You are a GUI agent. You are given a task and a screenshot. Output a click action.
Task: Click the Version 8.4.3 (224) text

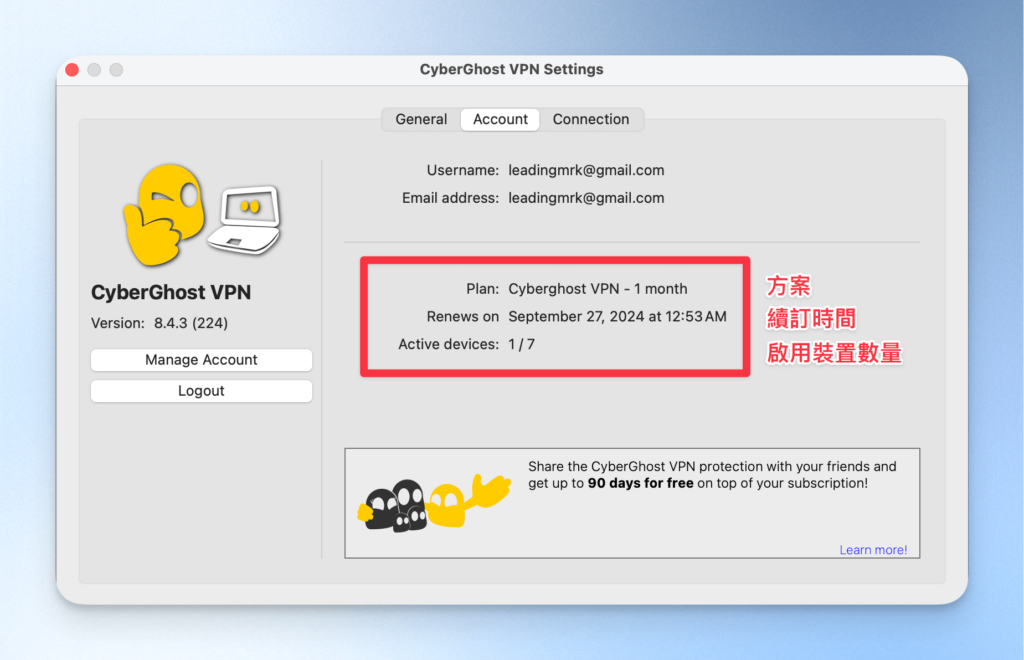159,323
